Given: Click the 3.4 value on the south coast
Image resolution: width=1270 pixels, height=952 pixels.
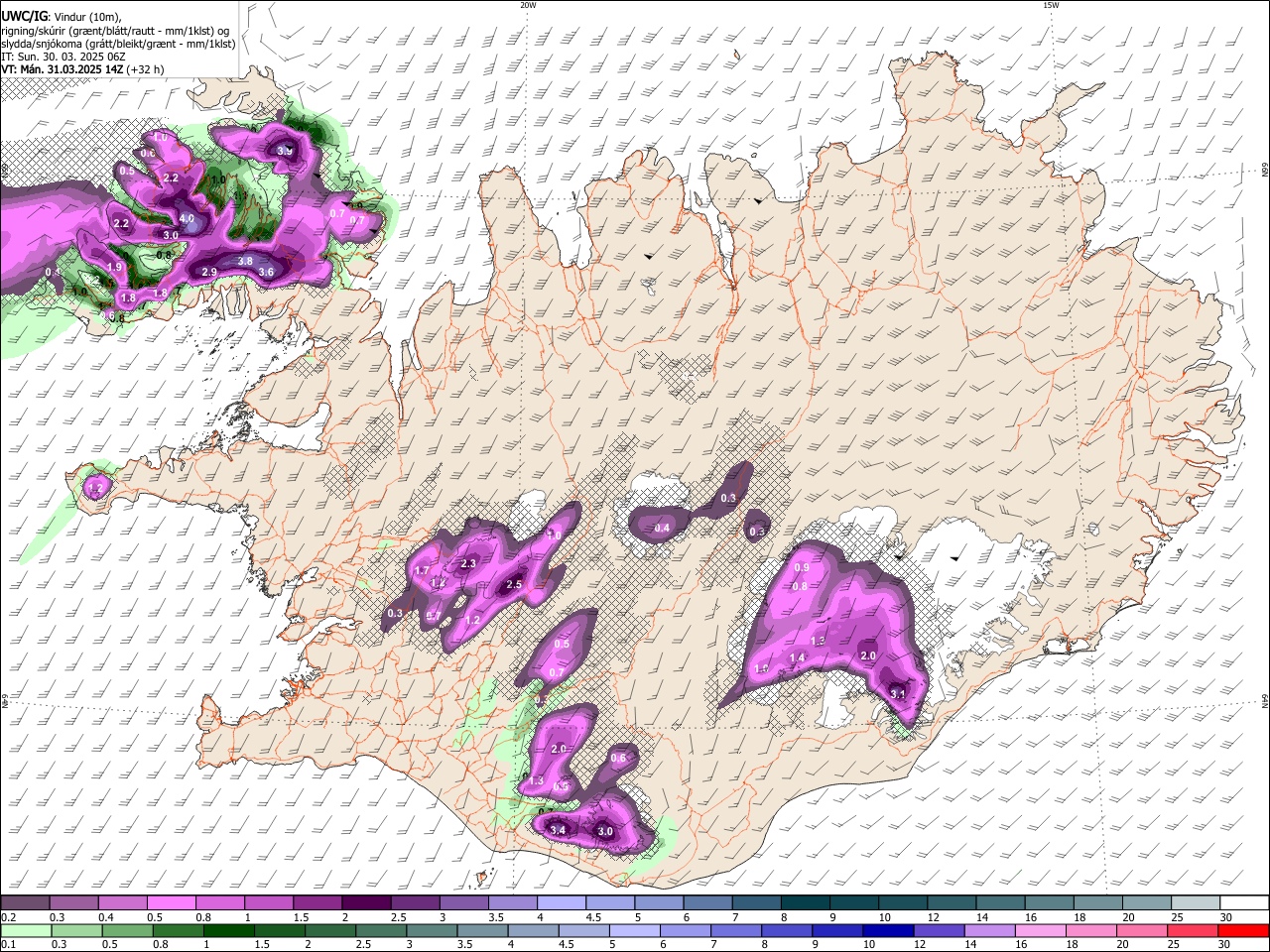Looking at the screenshot, I should [x=558, y=831].
